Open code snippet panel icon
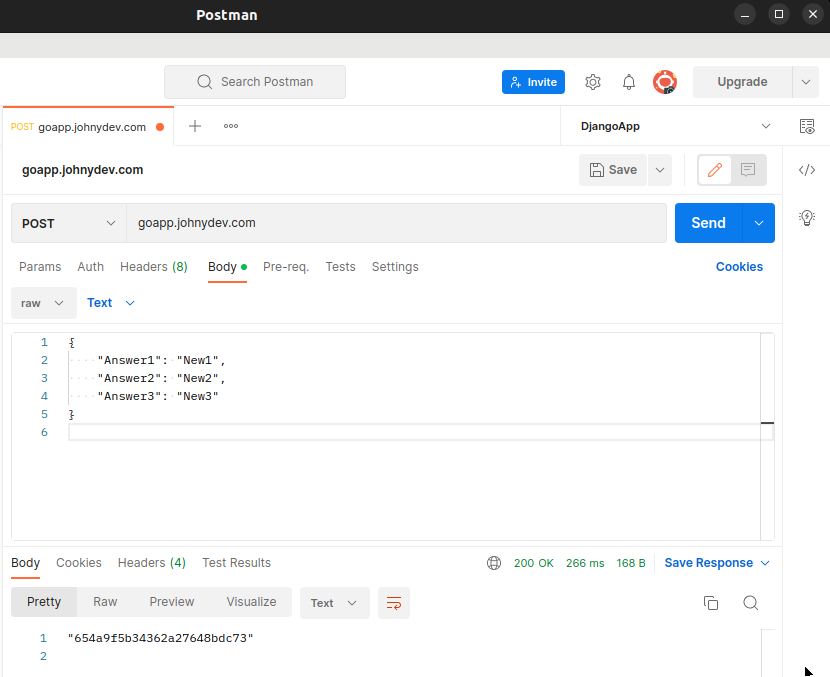Screen dimensions: 830x677 (x=807, y=170)
